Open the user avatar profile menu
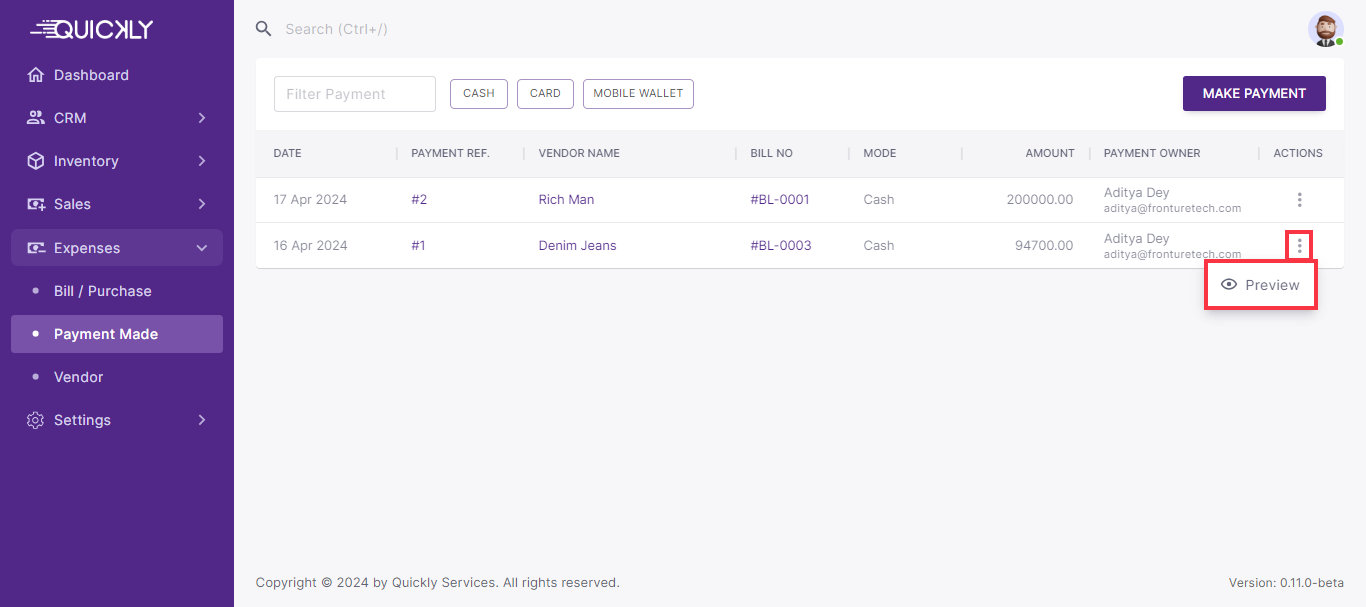This screenshot has height=607, width=1366. coord(1325,29)
